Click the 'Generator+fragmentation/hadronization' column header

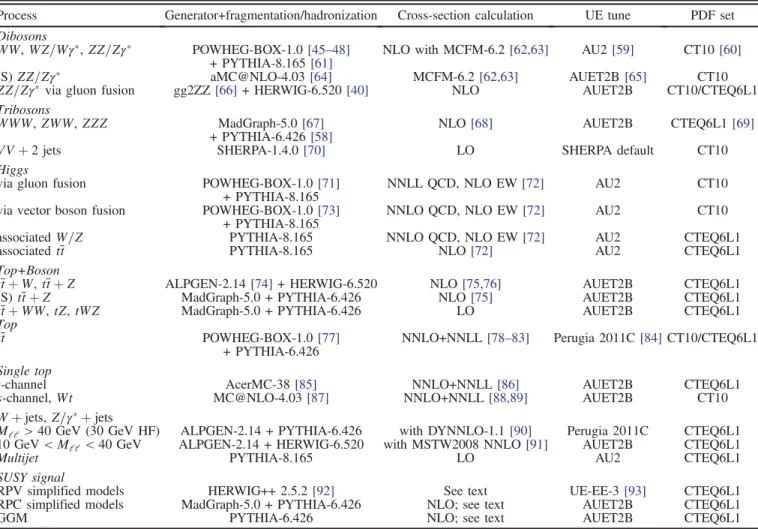tap(271, 15)
